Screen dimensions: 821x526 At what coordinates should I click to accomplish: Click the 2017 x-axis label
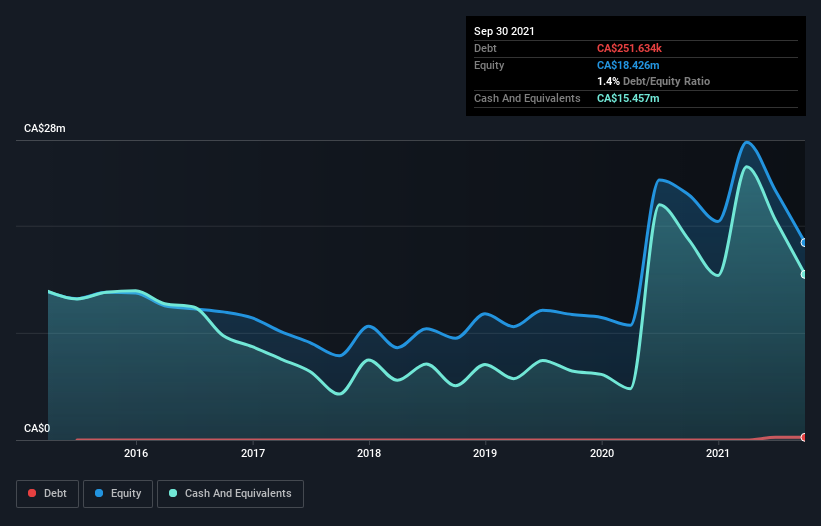[x=253, y=453]
